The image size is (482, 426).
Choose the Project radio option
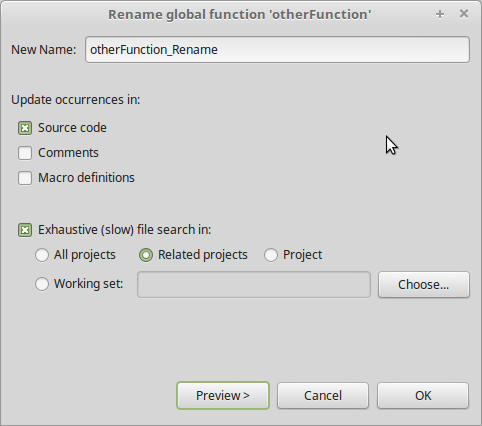271,255
